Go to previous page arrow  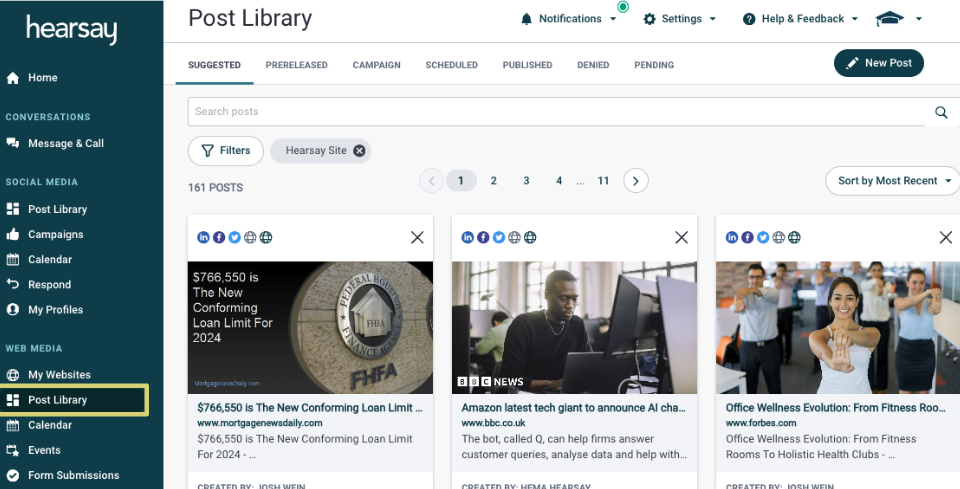(x=432, y=181)
